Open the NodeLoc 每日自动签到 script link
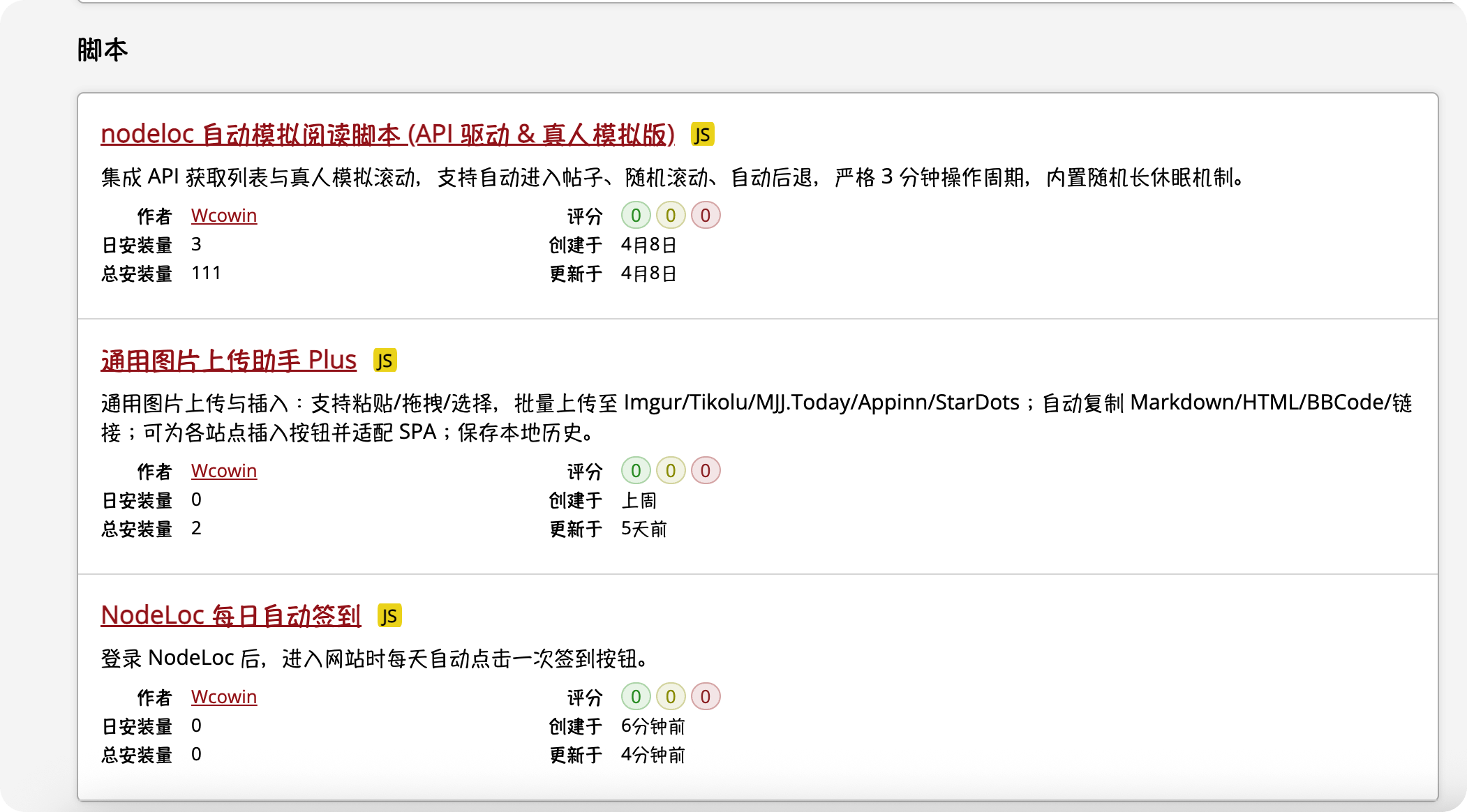 pyautogui.click(x=231, y=615)
